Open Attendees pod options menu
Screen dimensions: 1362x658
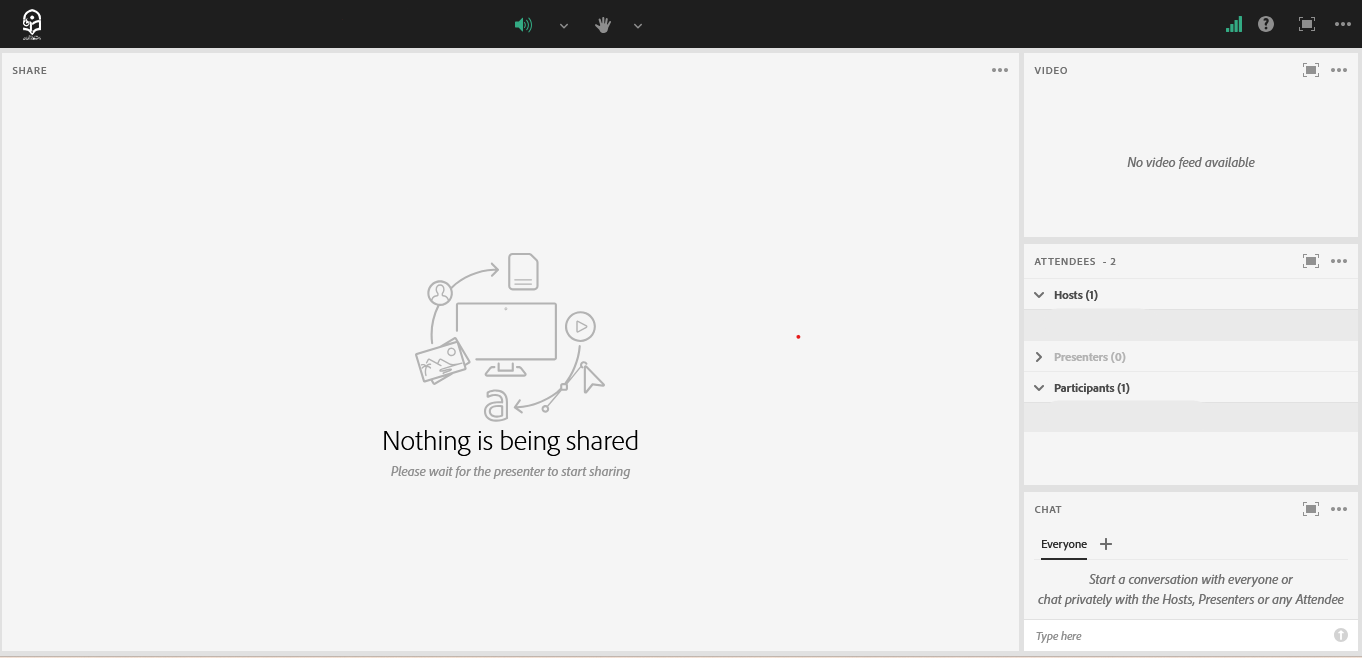(1339, 261)
